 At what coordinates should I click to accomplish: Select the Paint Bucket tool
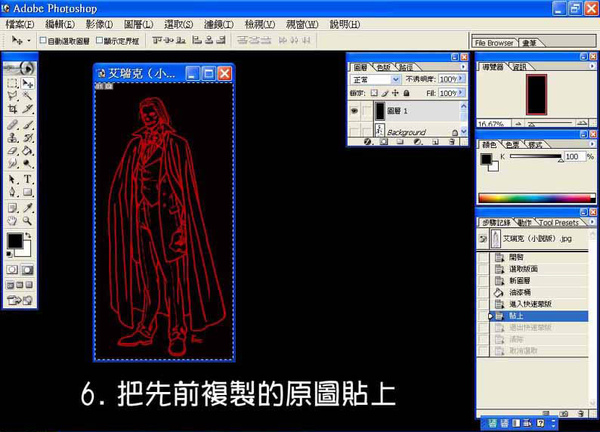(x=27, y=151)
